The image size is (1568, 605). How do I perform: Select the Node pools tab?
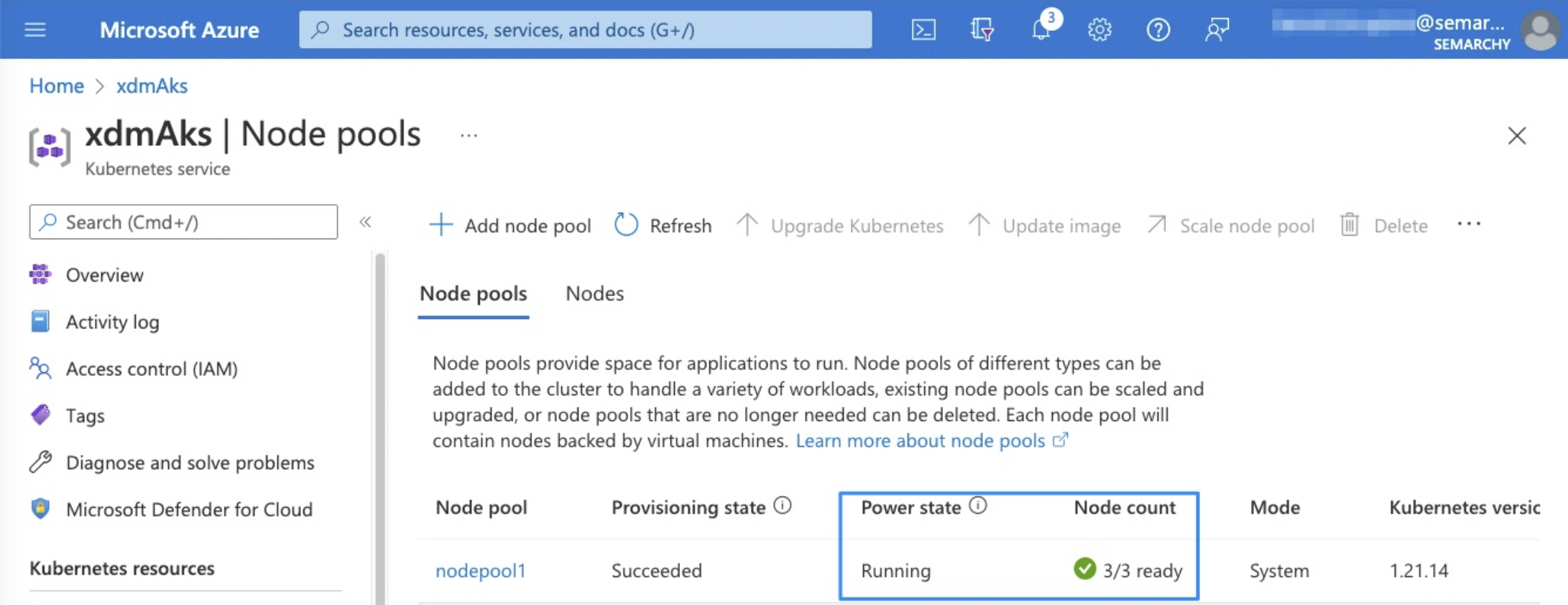[x=474, y=294]
